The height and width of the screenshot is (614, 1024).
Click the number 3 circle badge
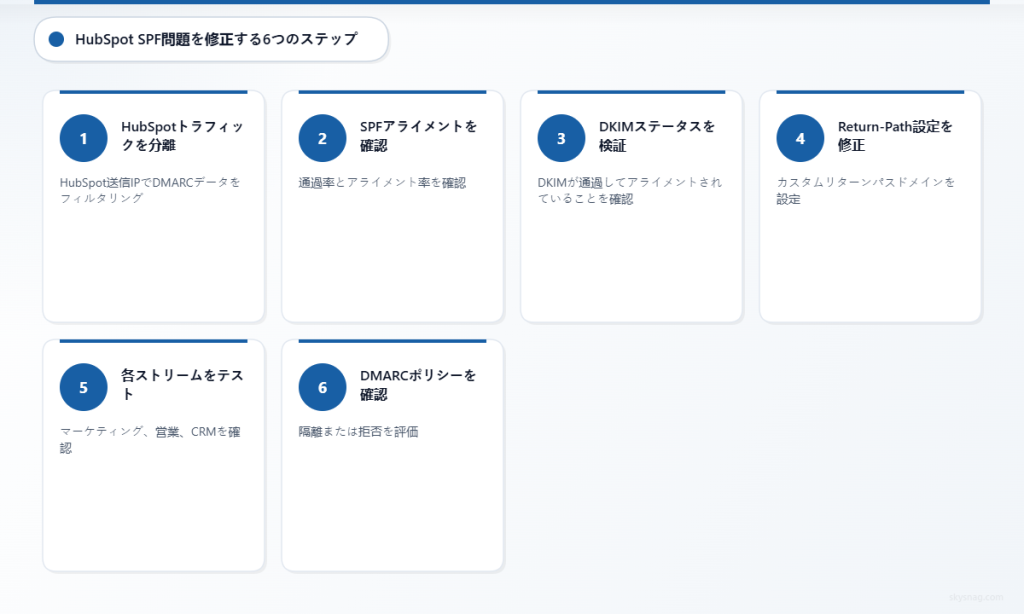coord(562,138)
